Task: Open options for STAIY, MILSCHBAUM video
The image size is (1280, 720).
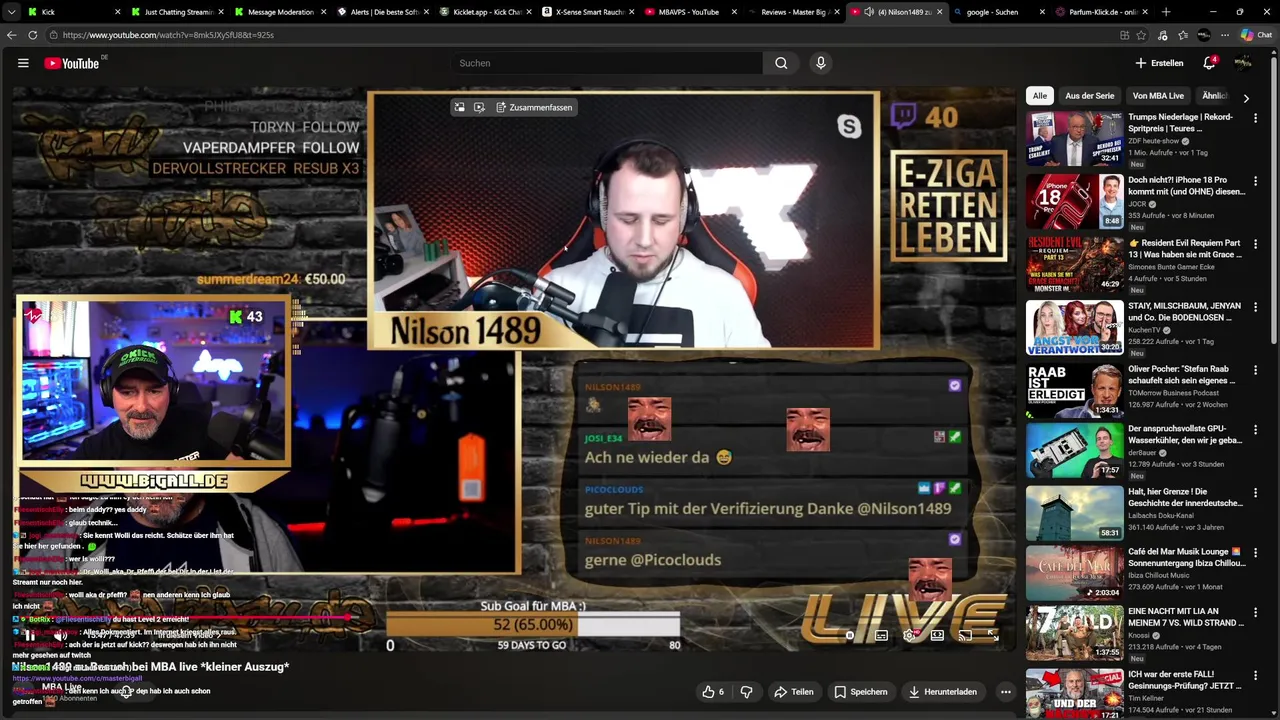Action: coord(1255,307)
